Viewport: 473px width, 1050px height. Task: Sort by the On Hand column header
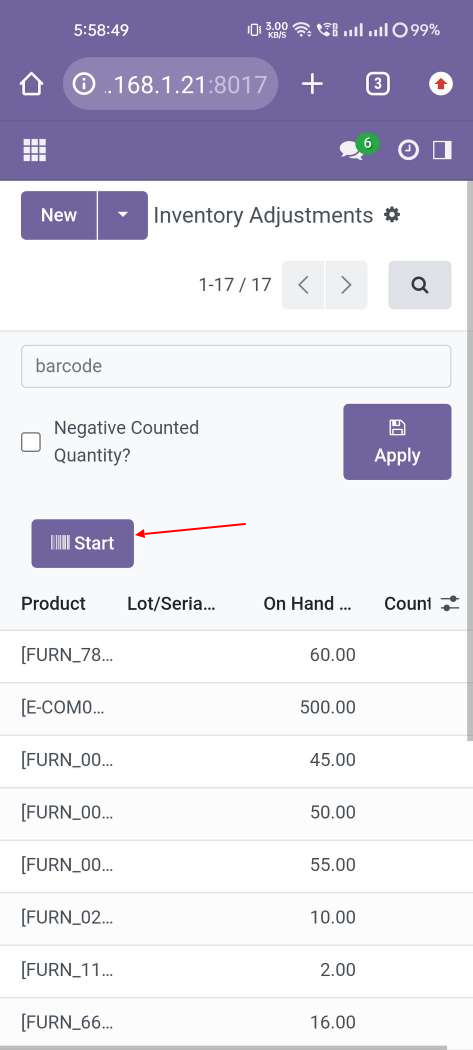[308, 603]
